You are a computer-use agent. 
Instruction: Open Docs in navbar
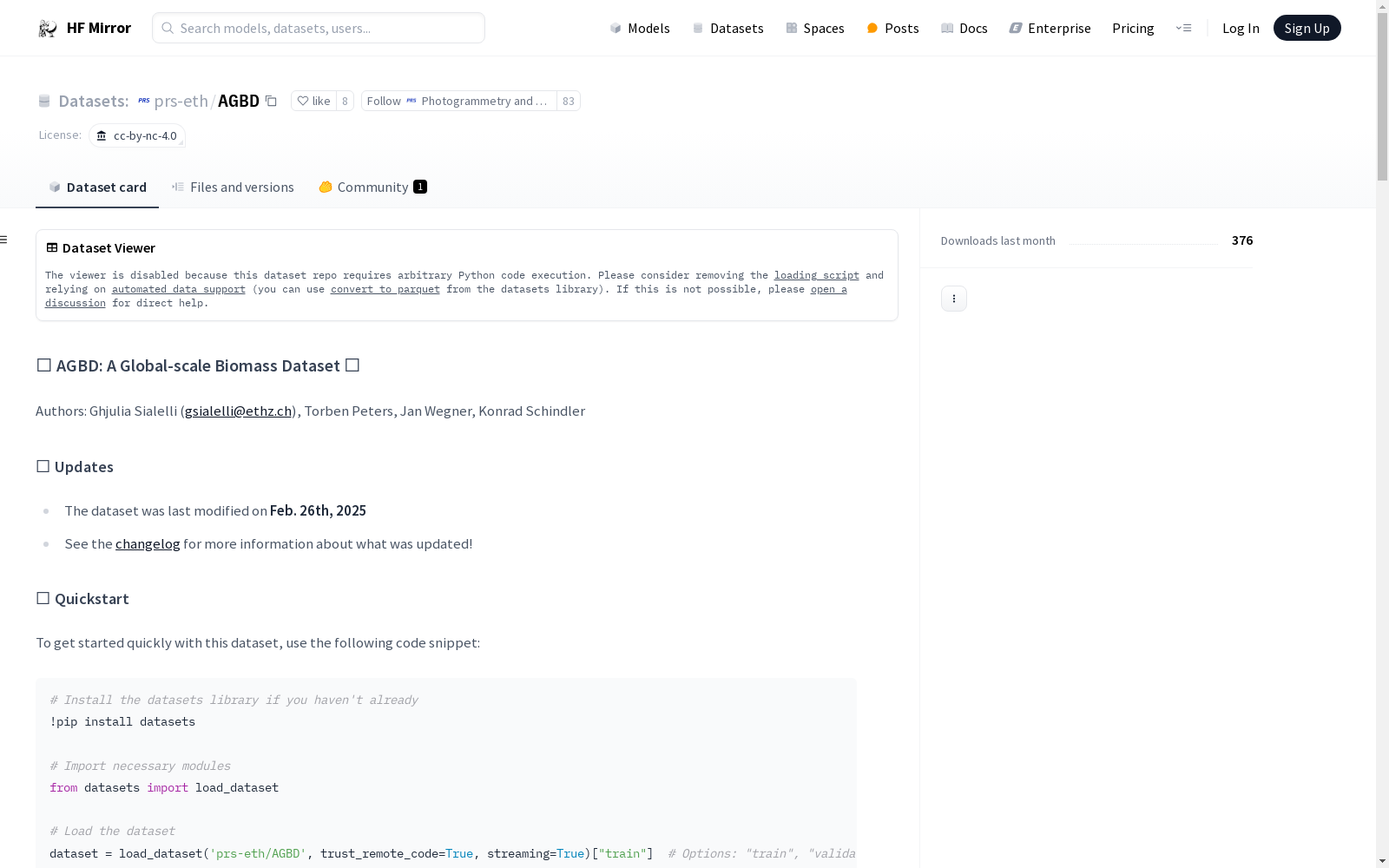tap(964, 28)
